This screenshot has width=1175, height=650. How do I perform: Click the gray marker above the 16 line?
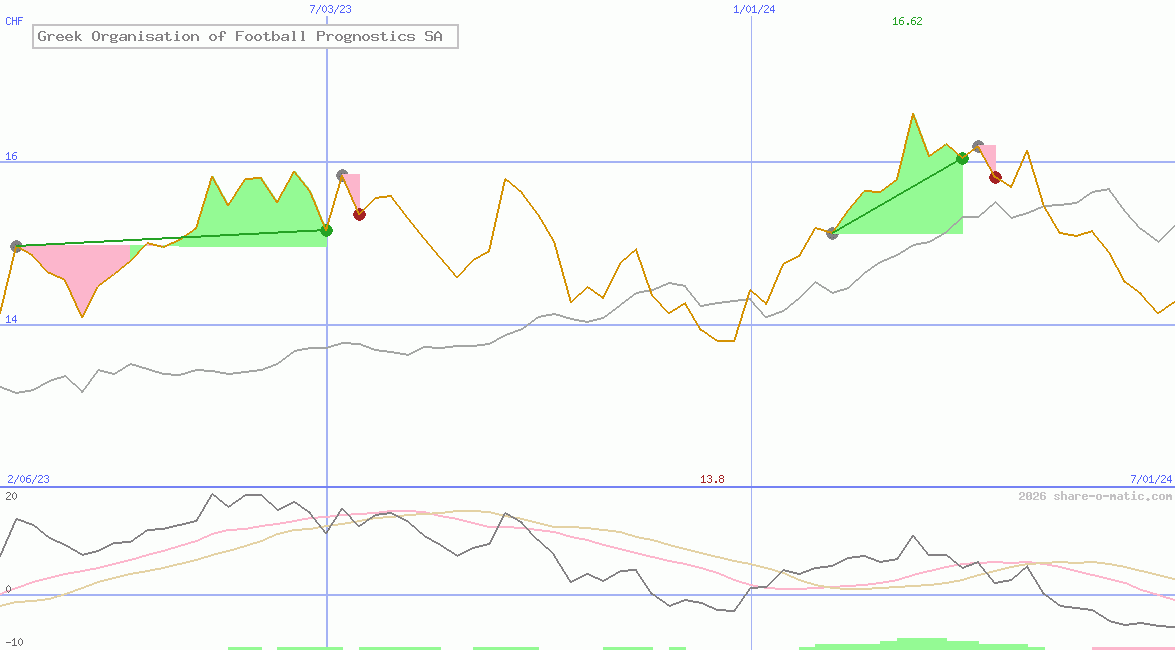tap(978, 146)
